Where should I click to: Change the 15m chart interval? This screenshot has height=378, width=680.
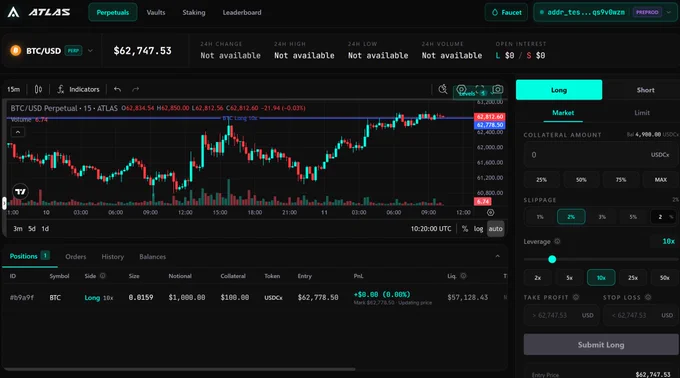pyautogui.click(x=13, y=89)
